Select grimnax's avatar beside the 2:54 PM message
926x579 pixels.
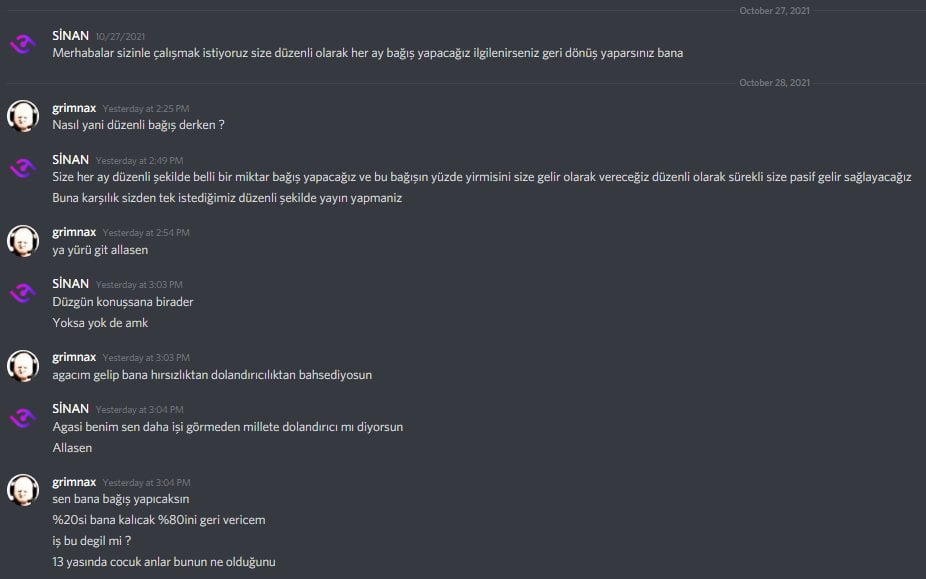click(x=22, y=240)
